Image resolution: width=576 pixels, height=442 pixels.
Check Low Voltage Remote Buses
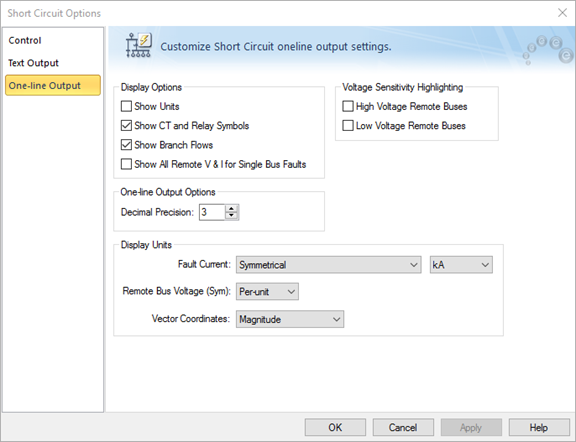348,126
